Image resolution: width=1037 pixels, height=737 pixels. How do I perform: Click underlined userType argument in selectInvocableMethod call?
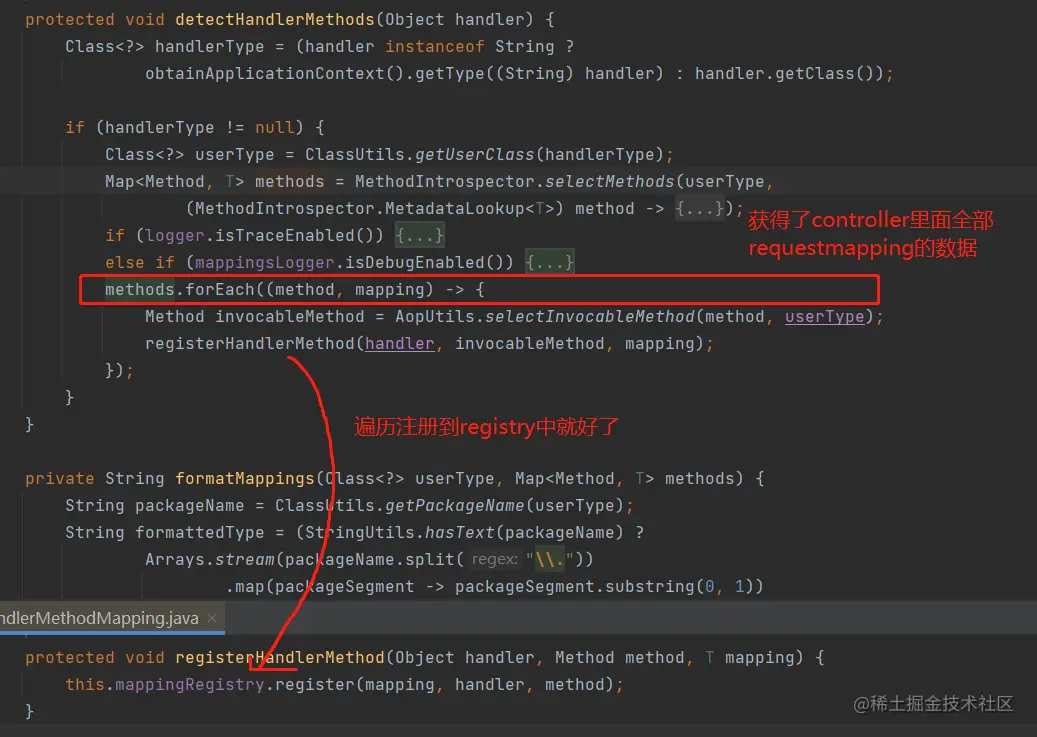[824, 317]
